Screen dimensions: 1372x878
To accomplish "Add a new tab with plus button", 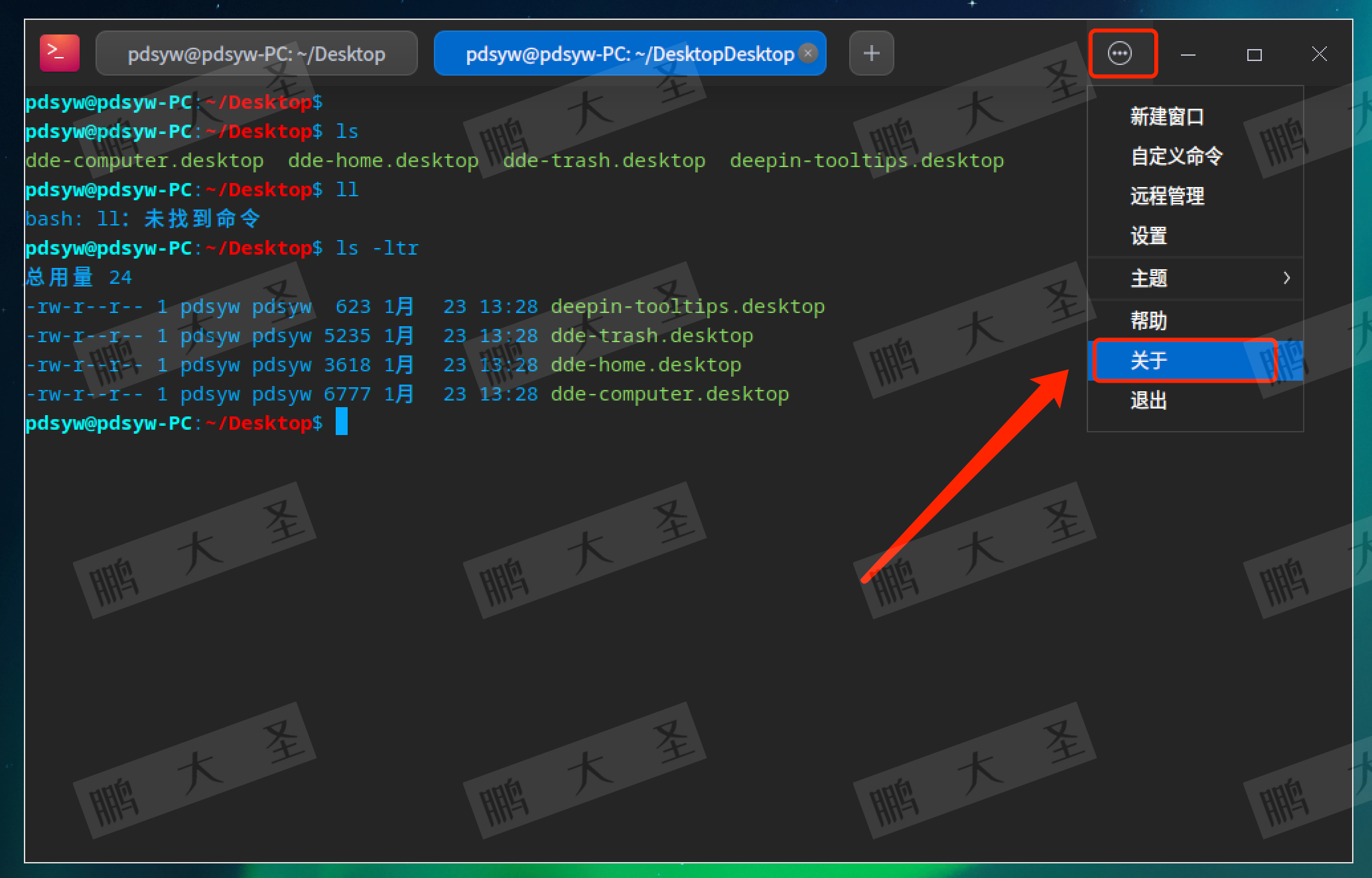I will (x=871, y=53).
